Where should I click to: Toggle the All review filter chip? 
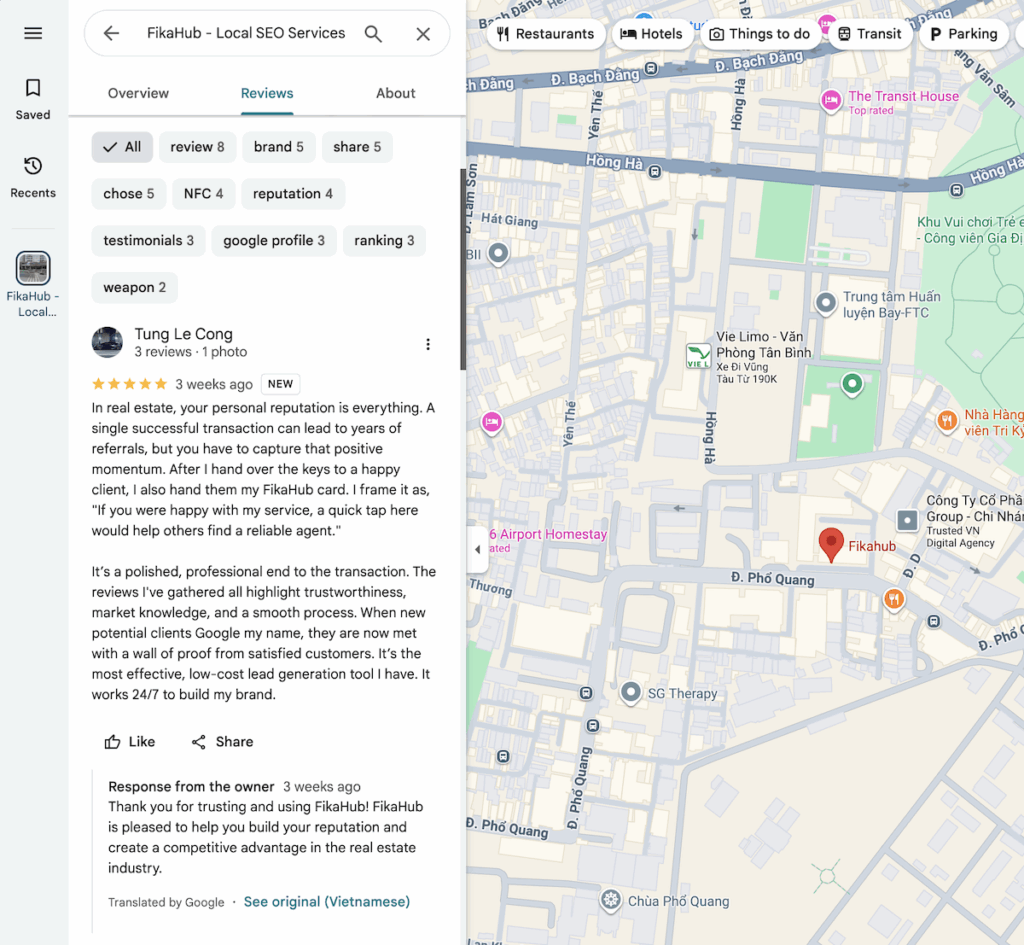(122, 147)
